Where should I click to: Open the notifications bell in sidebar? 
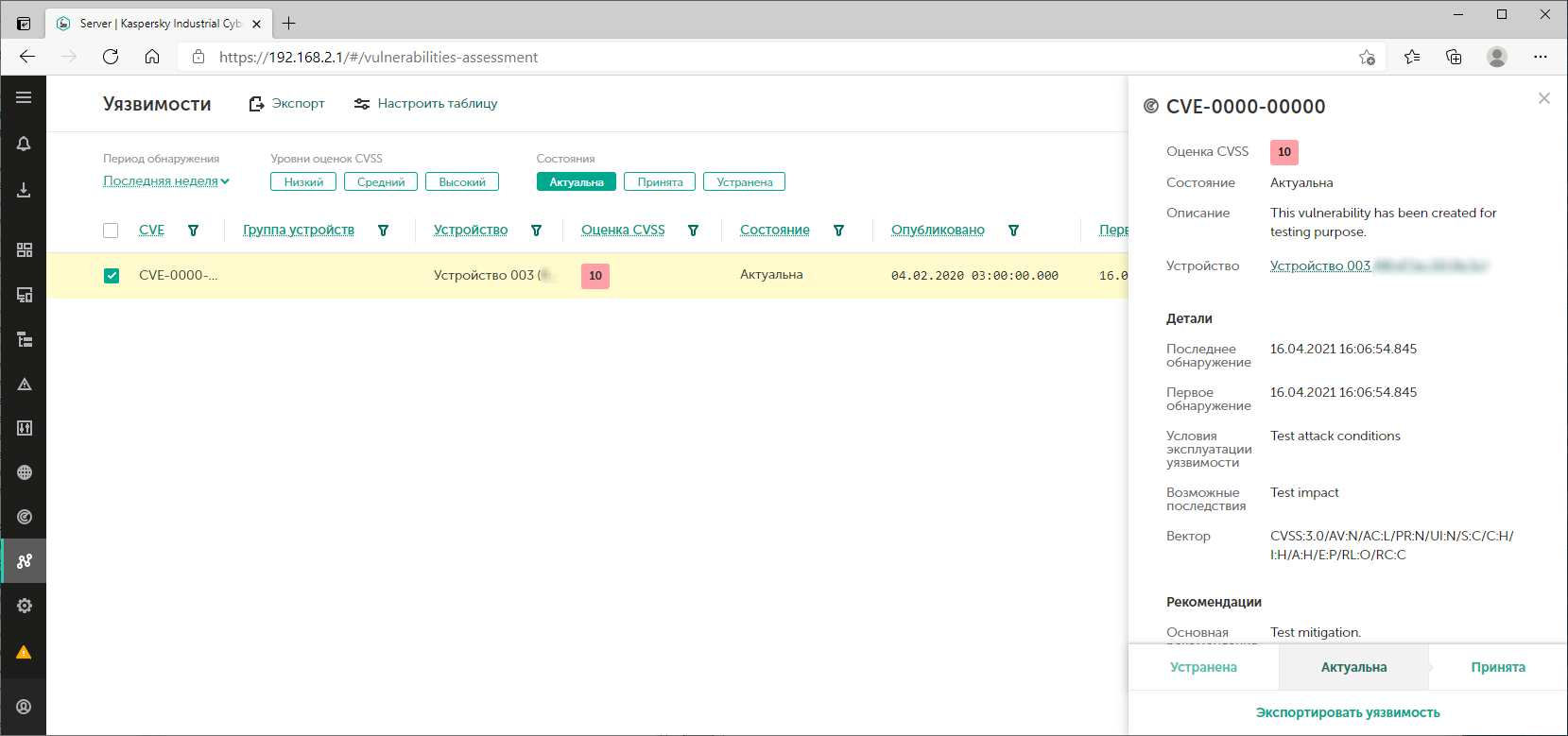tap(24, 144)
